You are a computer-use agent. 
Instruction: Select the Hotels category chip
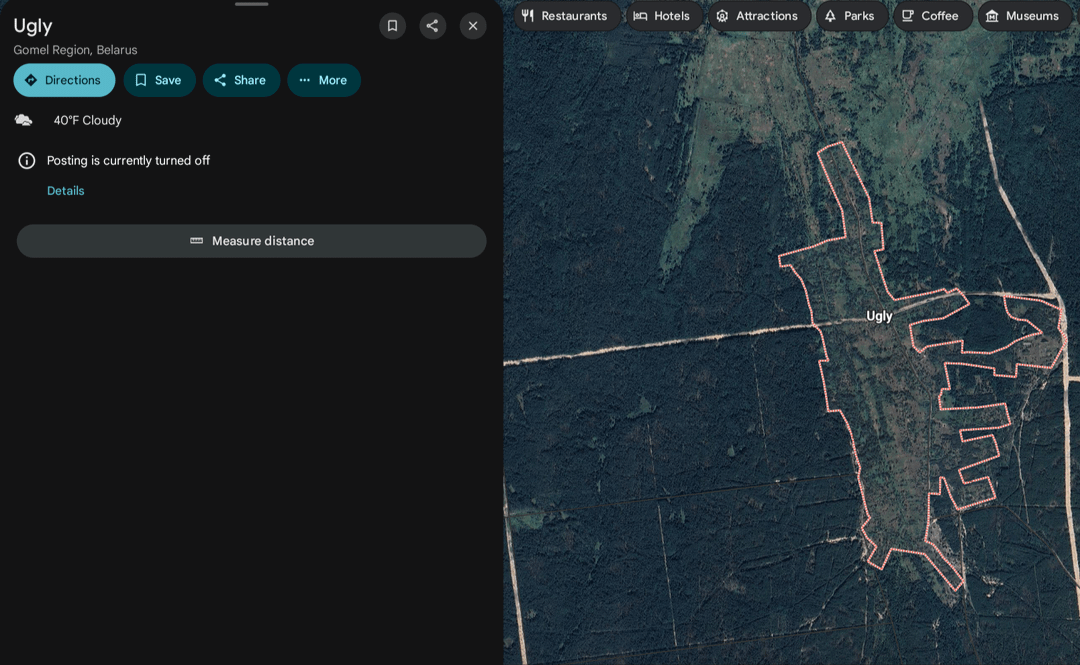coord(662,16)
